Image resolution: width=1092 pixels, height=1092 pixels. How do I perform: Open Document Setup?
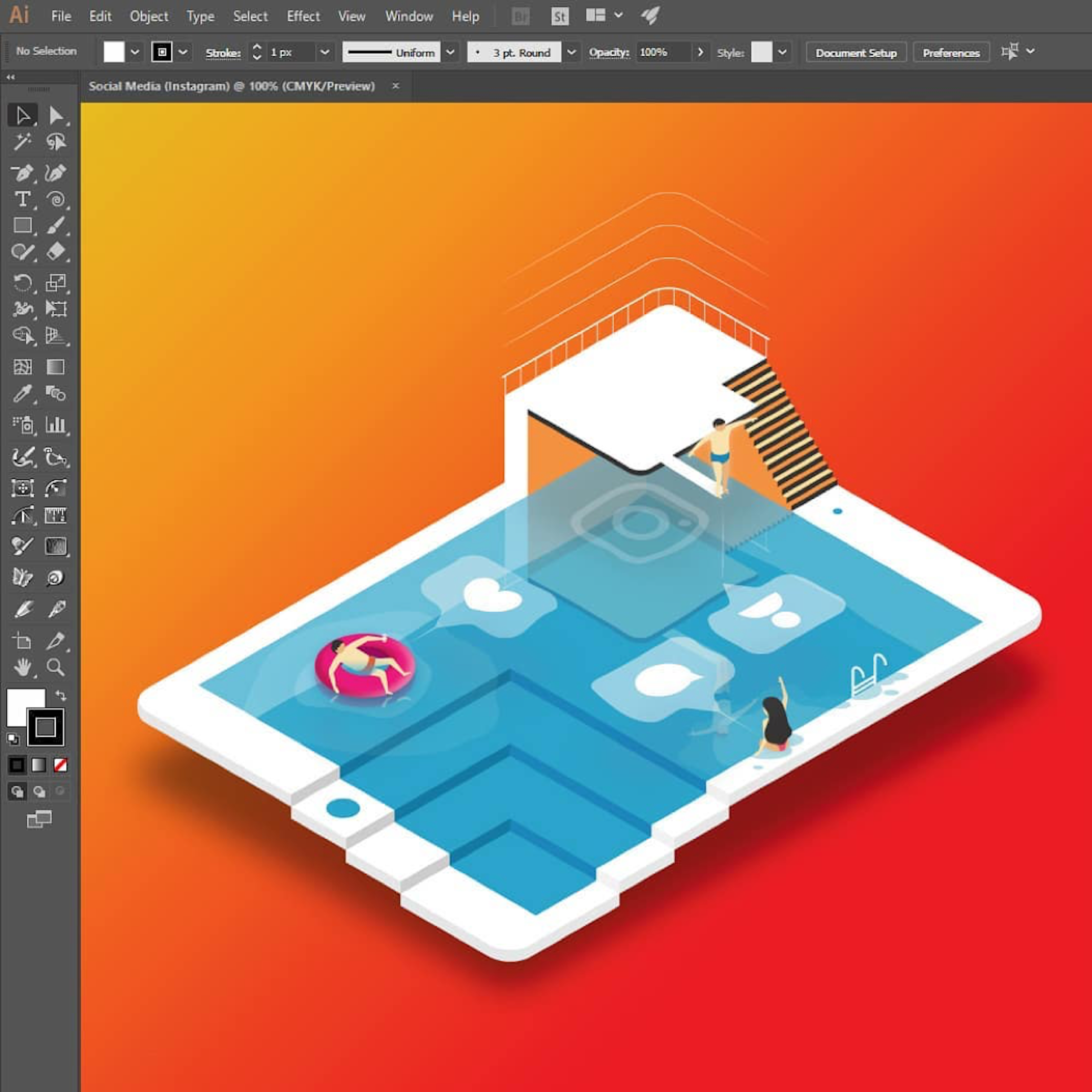[x=855, y=52]
